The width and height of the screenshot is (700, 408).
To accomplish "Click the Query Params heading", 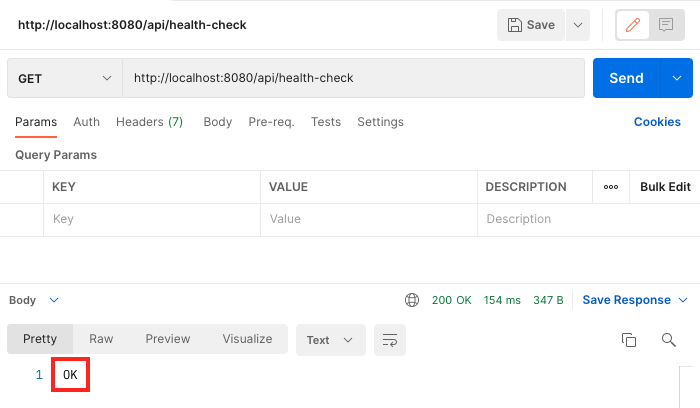I will [x=56, y=155].
